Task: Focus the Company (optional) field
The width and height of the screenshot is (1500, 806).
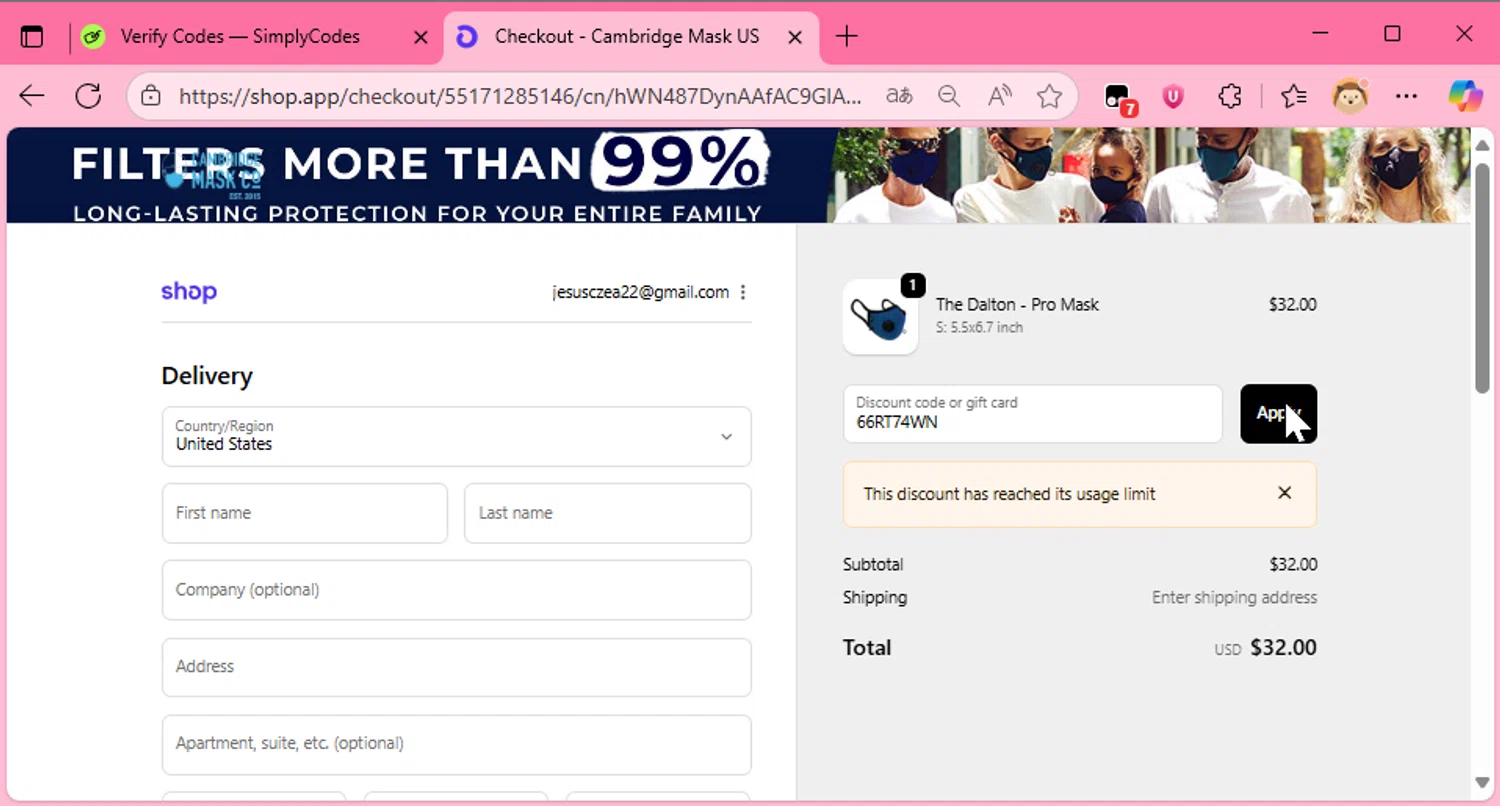Action: [x=456, y=590]
